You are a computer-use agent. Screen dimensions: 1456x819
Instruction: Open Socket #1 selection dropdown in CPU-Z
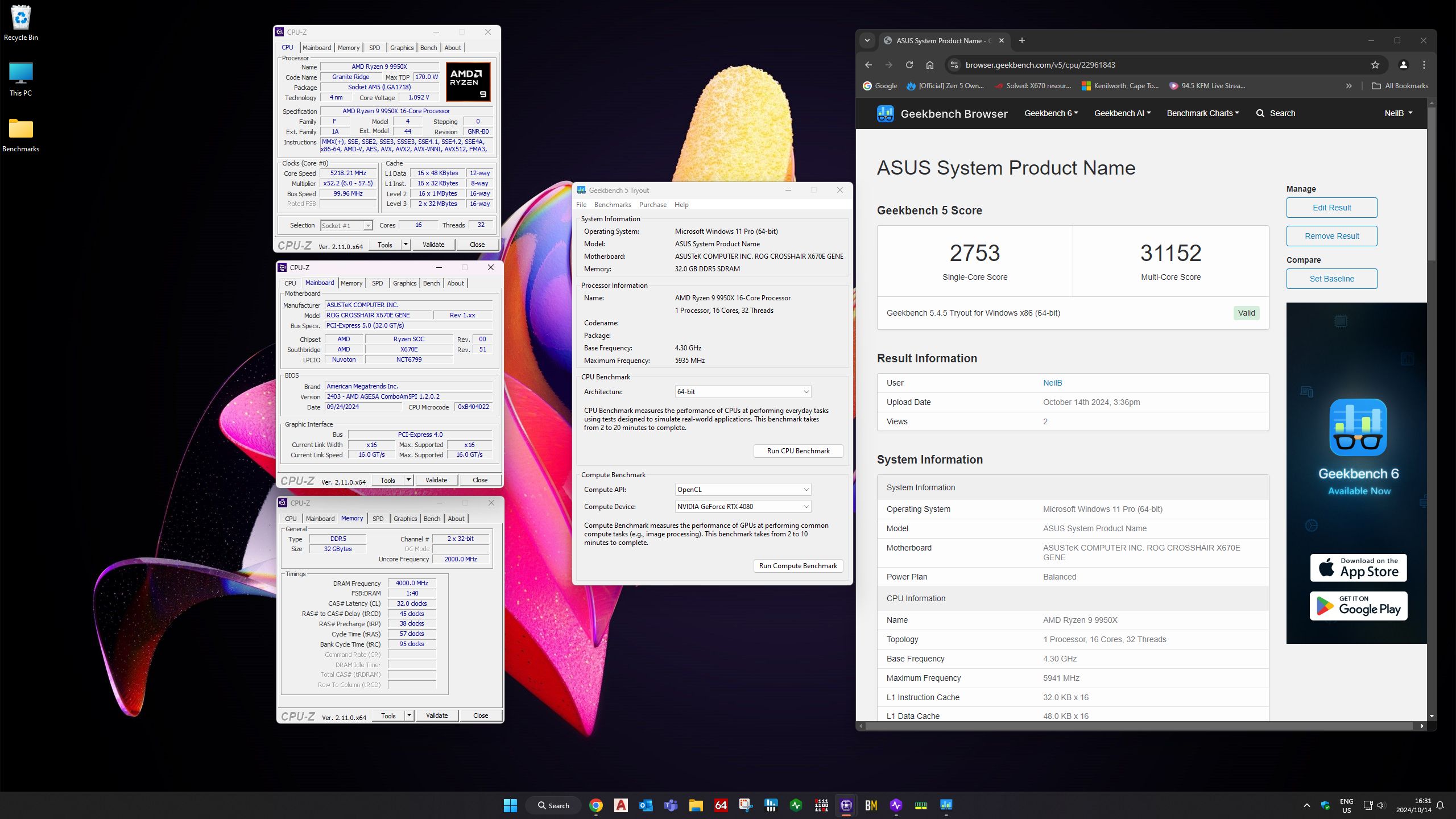[x=346, y=226]
